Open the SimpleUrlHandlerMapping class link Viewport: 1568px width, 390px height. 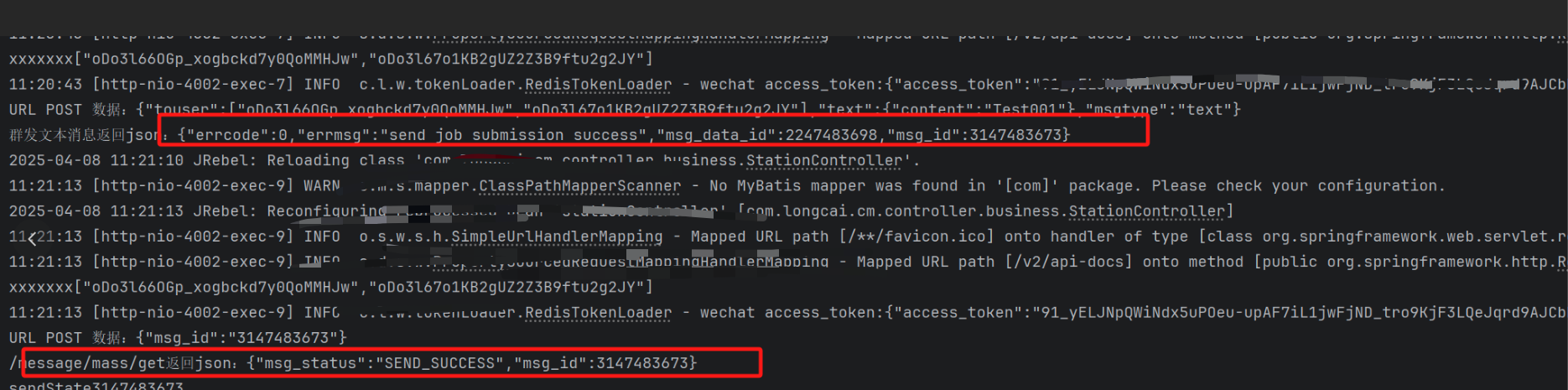(x=557, y=237)
